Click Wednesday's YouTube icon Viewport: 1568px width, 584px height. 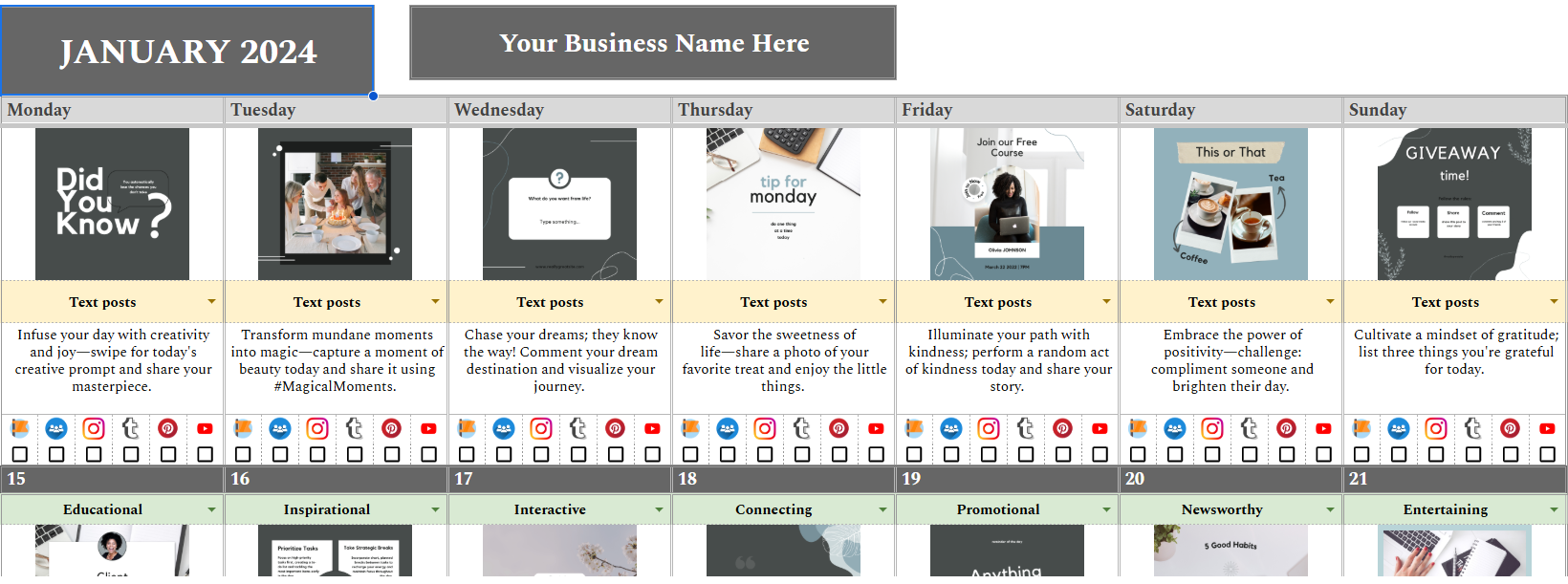[x=652, y=428]
